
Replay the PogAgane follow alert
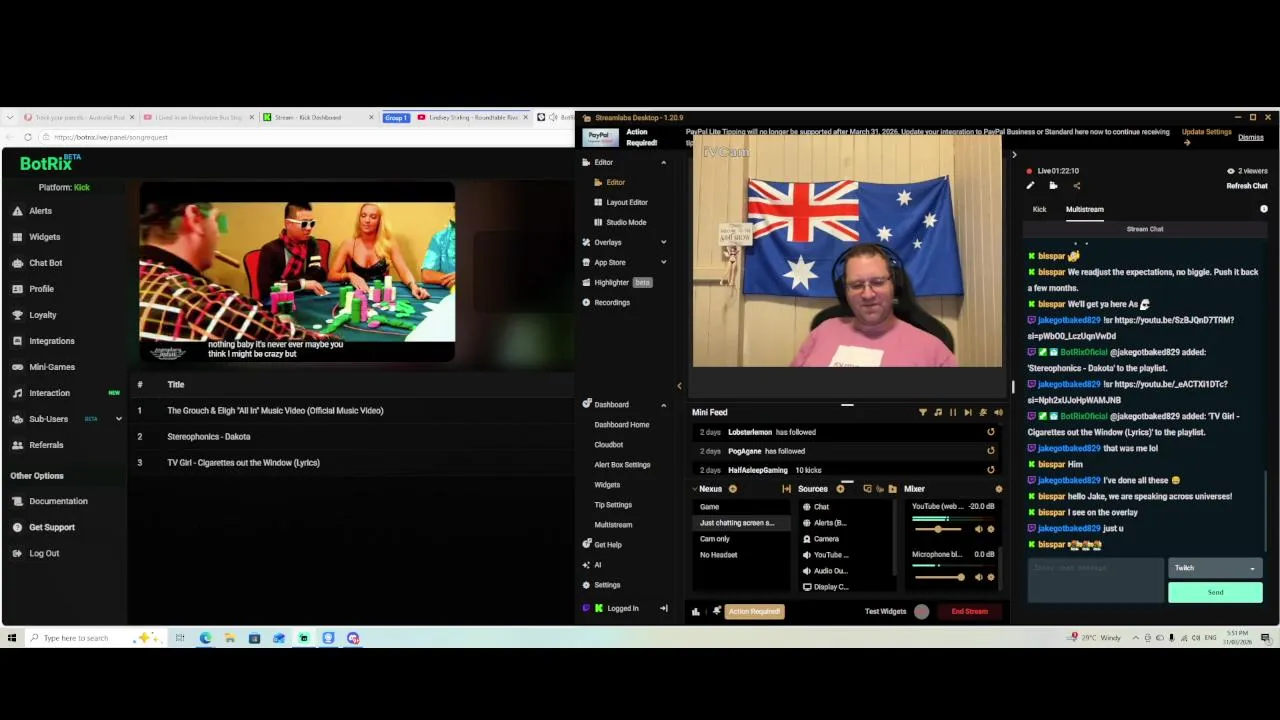[991, 451]
